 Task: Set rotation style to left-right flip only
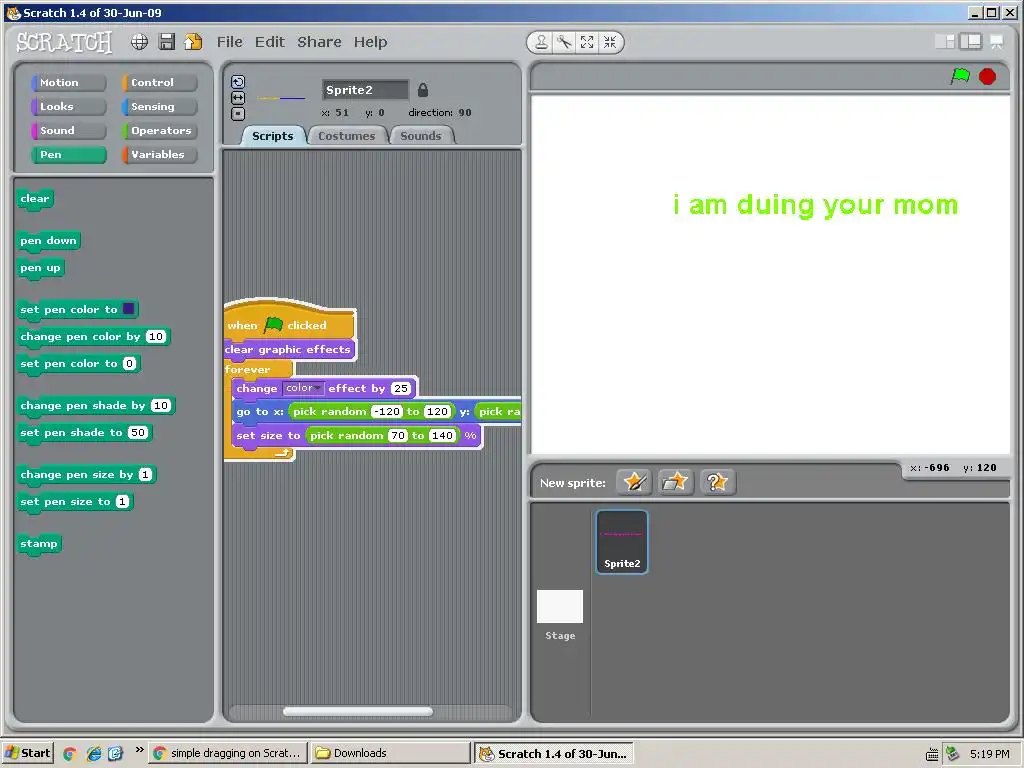coord(238,97)
